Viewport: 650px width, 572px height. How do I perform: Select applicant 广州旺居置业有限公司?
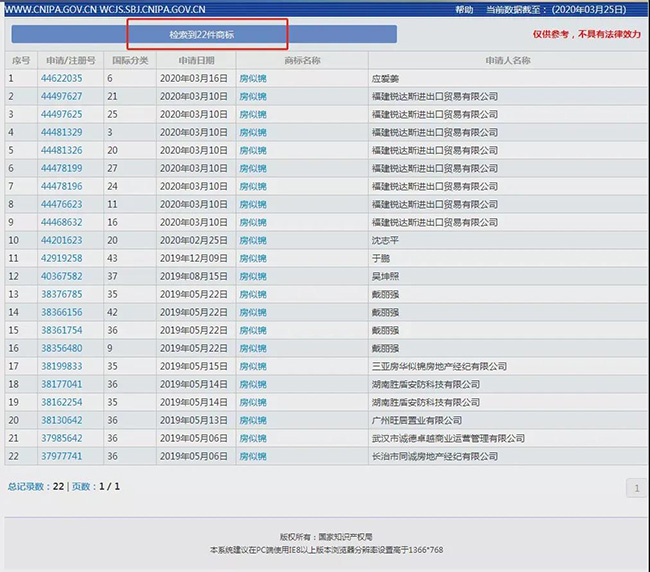pyautogui.click(x=417, y=420)
